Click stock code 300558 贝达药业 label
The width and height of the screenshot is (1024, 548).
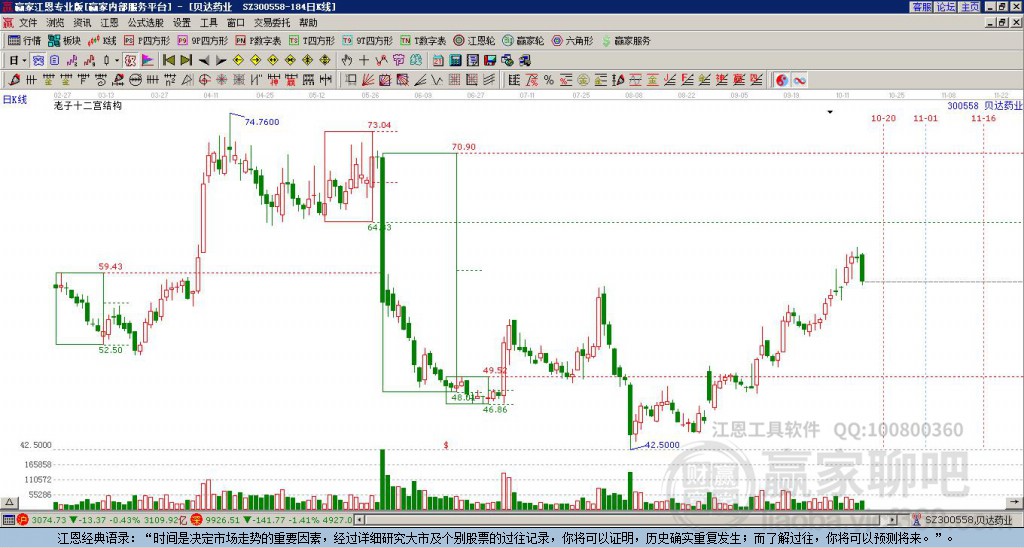(x=985, y=105)
